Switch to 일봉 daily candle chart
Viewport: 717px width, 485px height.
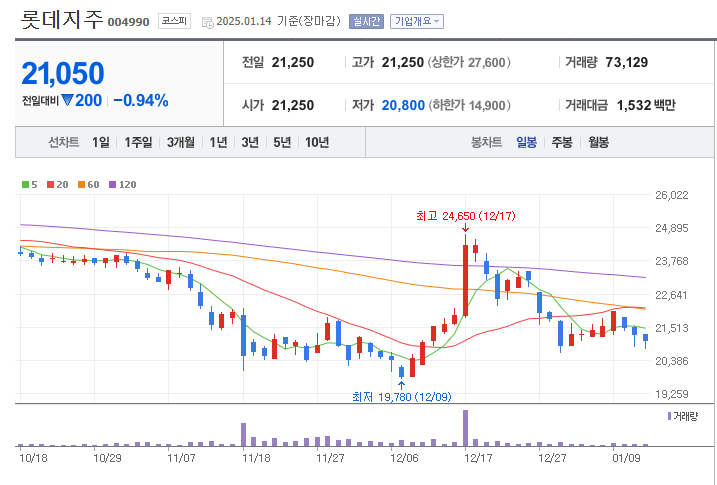526,142
